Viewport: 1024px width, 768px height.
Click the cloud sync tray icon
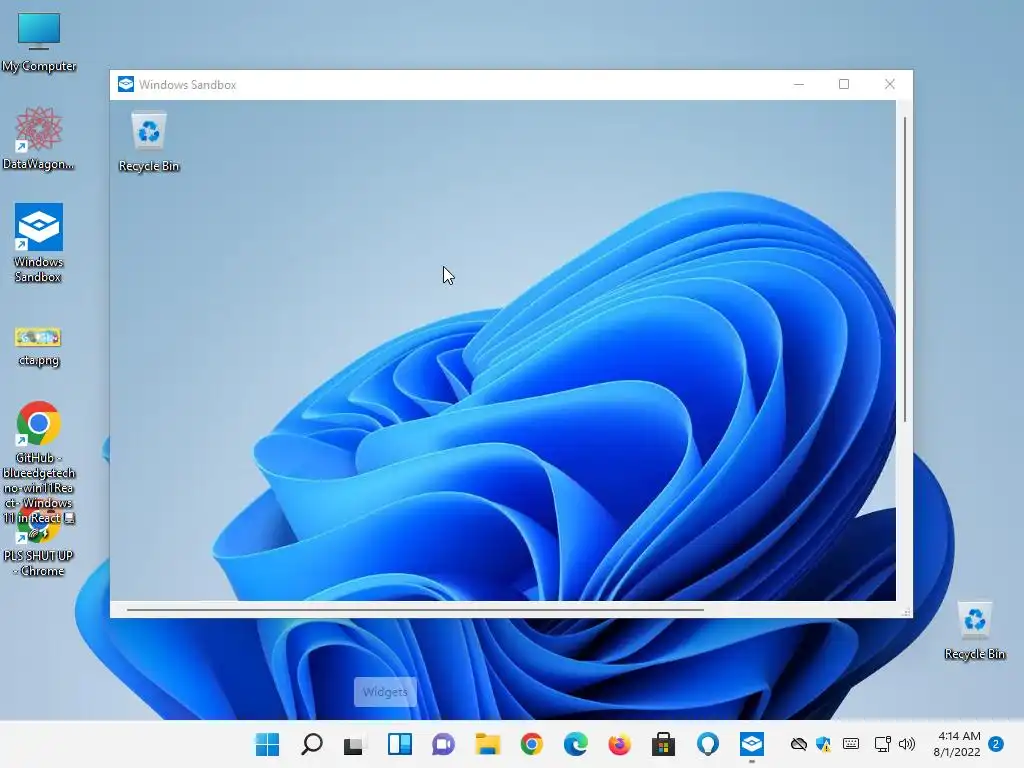[799, 744]
